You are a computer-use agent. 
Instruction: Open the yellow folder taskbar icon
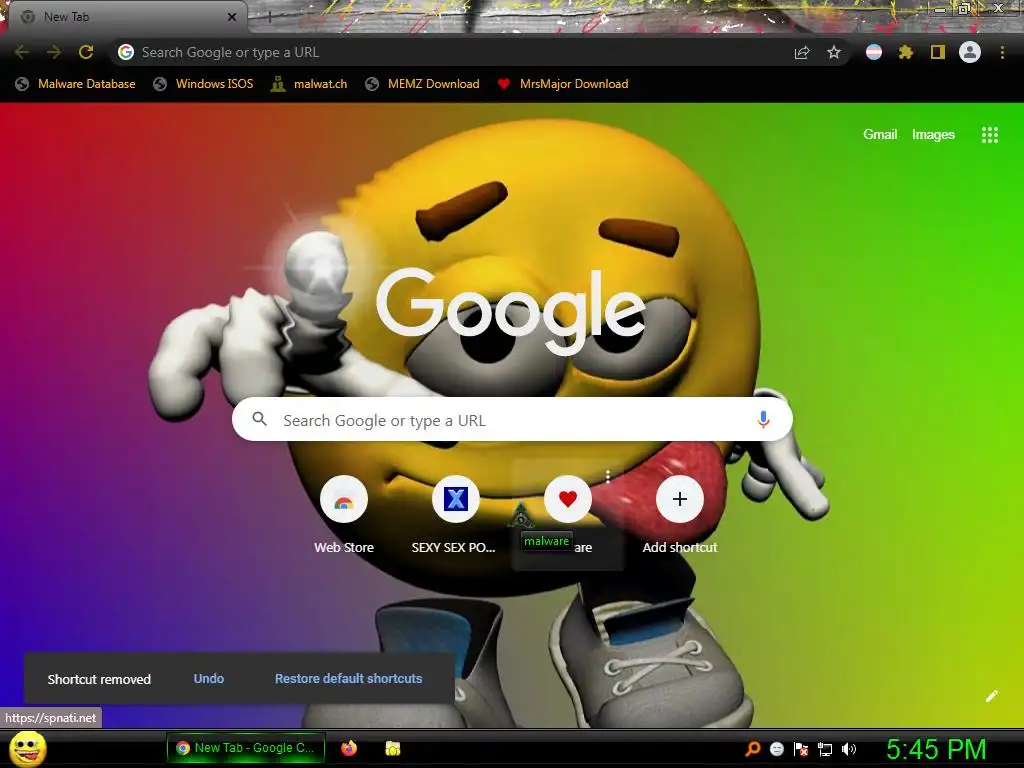tap(392, 748)
